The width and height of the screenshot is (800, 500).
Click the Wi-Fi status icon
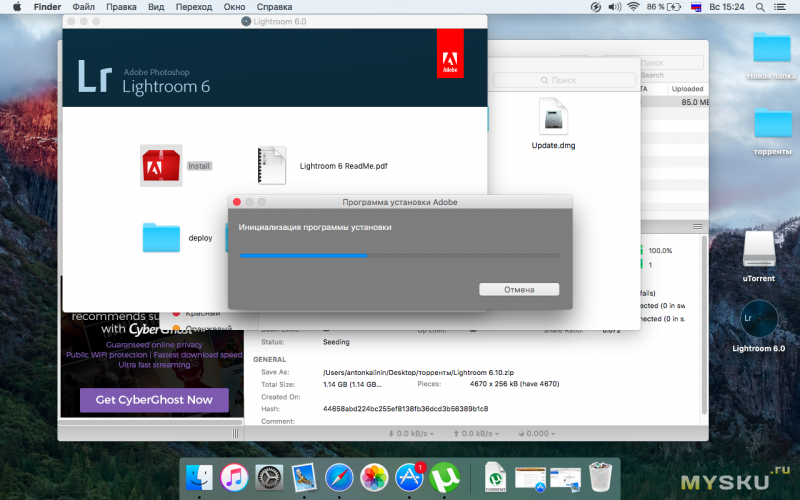pos(633,7)
